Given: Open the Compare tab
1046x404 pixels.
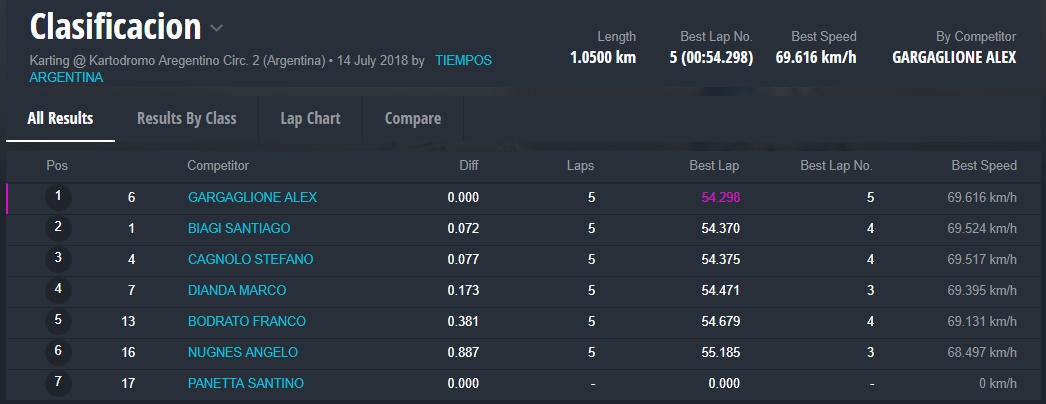Looking at the screenshot, I should 412,118.
